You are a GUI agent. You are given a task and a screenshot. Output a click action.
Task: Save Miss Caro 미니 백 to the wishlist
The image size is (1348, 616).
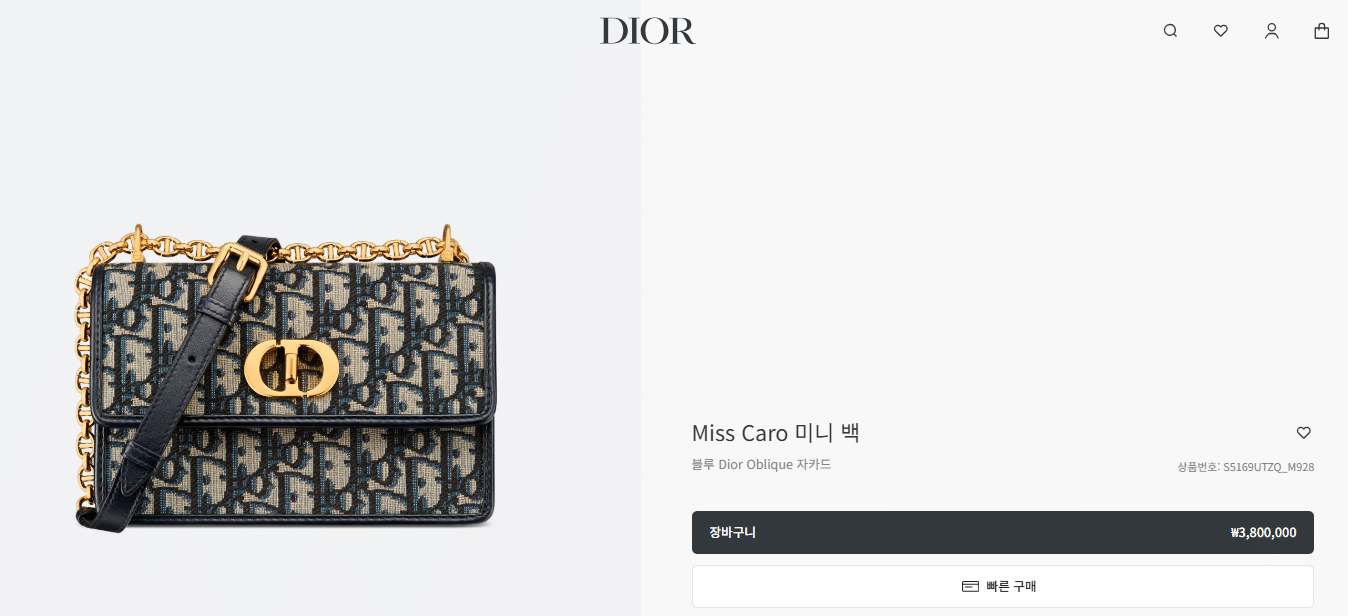coord(1303,433)
